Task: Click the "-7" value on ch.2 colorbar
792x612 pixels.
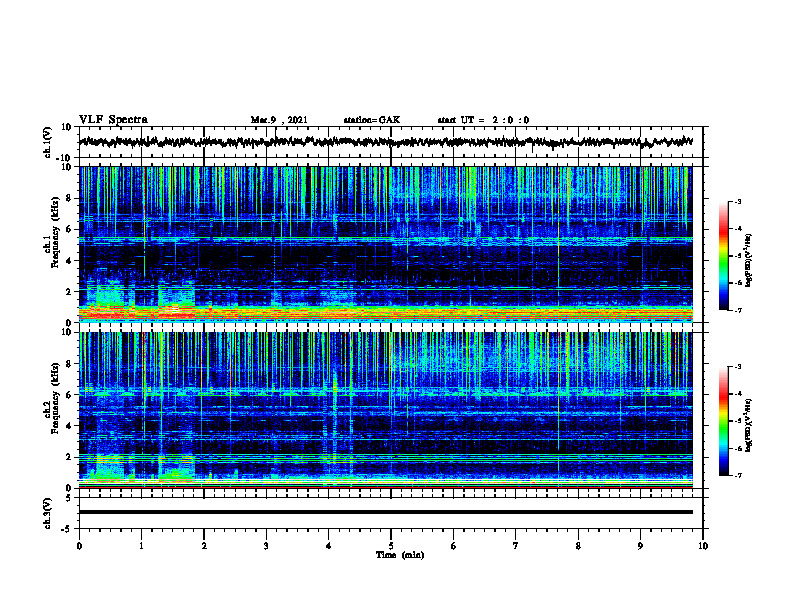Action: coord(738,476)
